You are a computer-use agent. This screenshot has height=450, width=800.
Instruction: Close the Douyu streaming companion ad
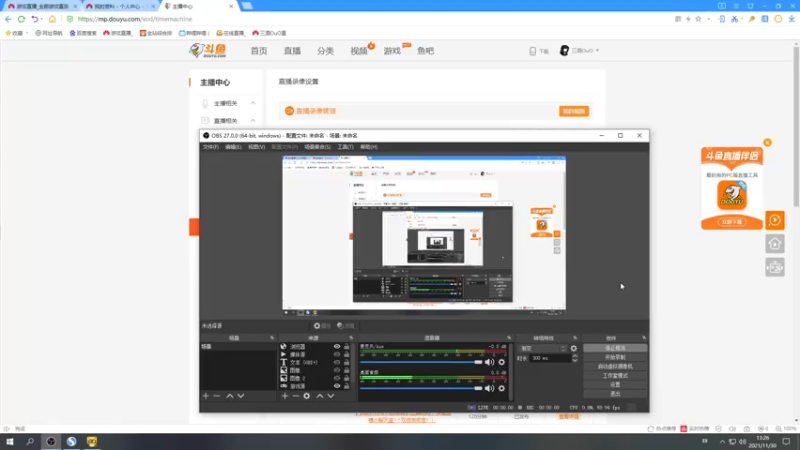(x=767, y=142)
